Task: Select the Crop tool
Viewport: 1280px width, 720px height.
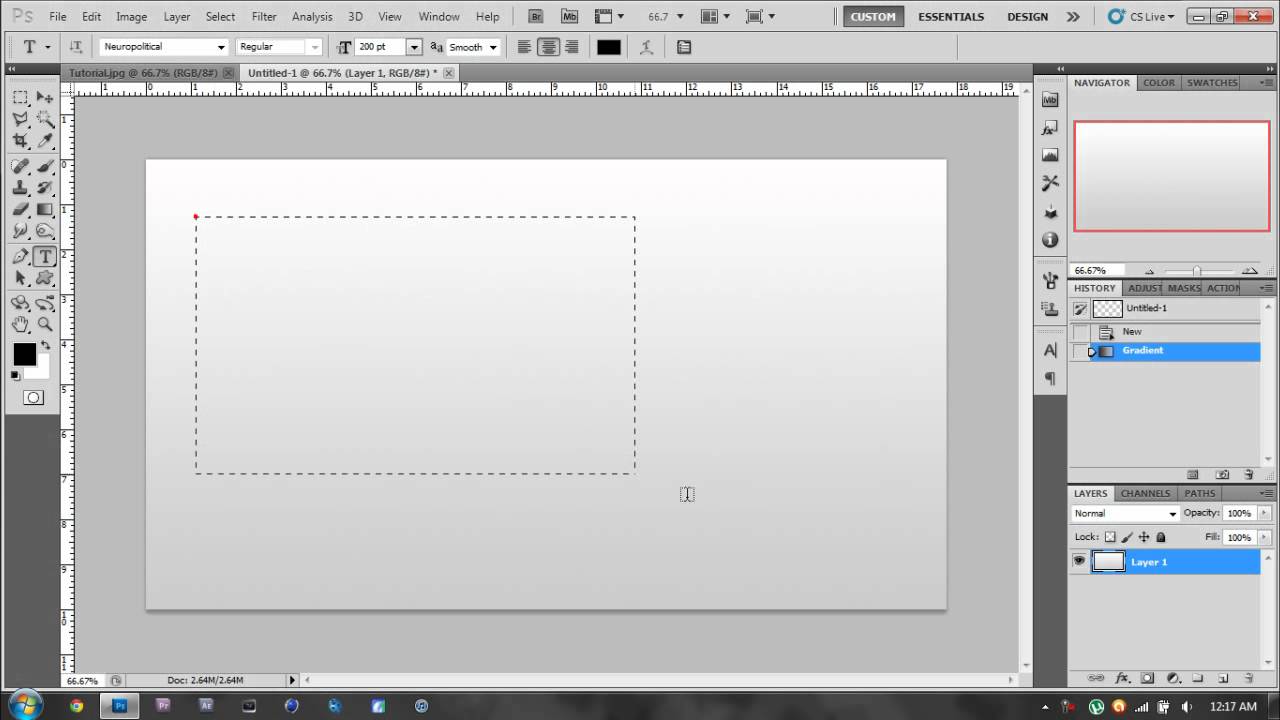Action: tap(20, 141)
